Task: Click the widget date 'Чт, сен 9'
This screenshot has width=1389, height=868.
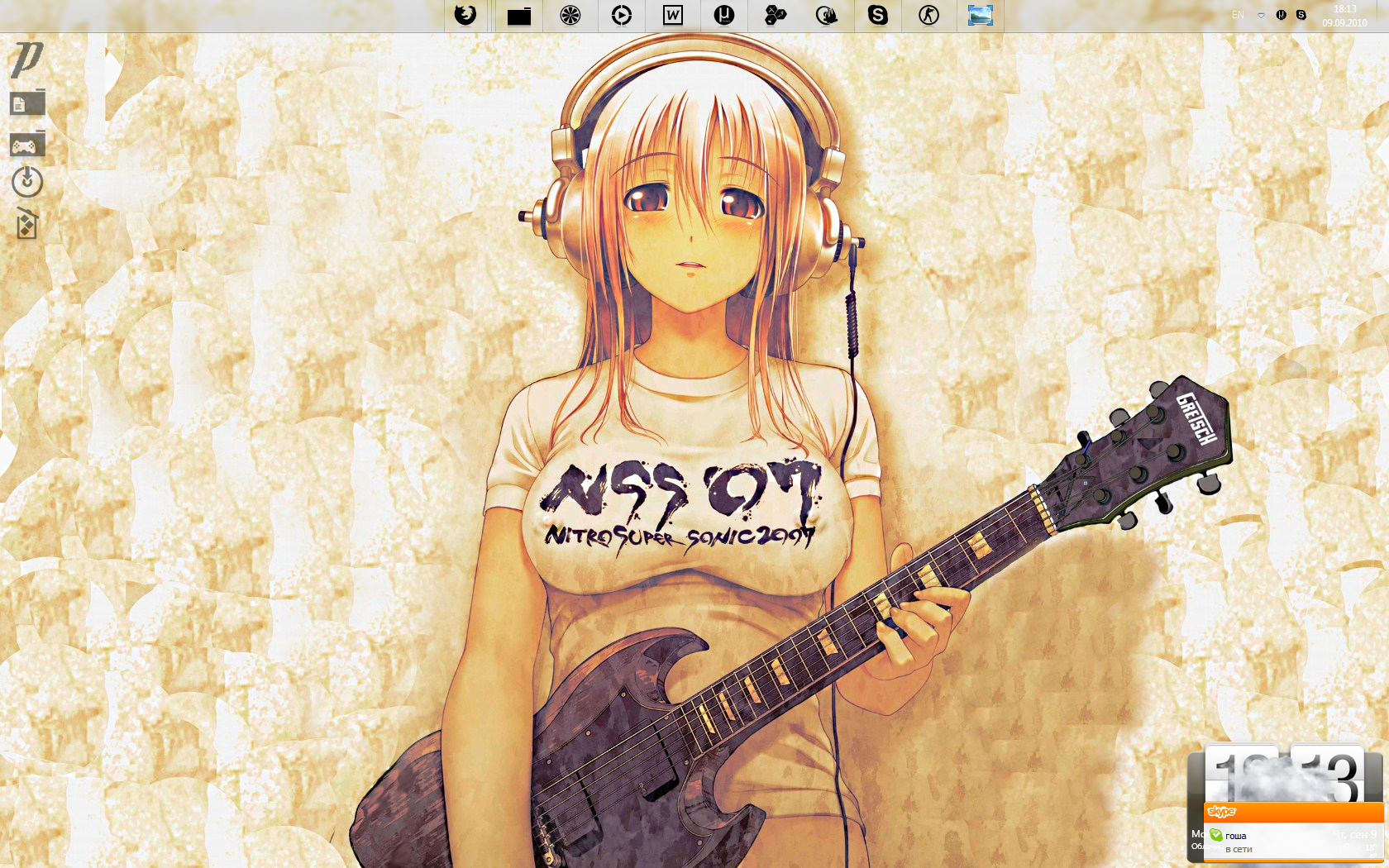Action: (1354, 834)
